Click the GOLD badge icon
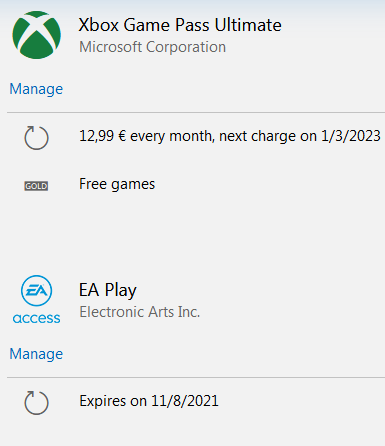This screenshot has width=385, height=446. click(36, 186)
